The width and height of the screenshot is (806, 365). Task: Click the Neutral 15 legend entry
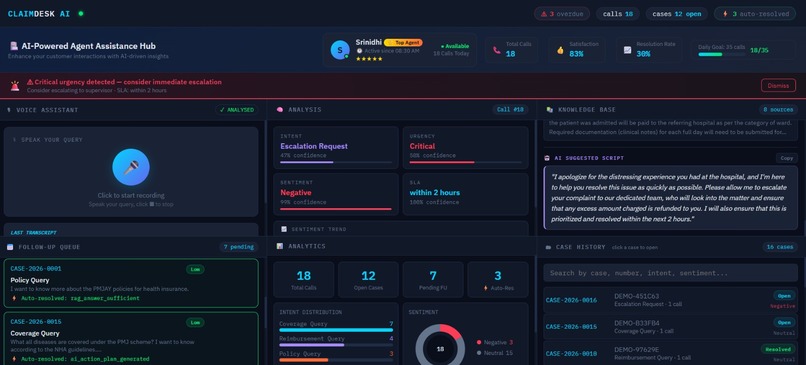coord(495,353)
